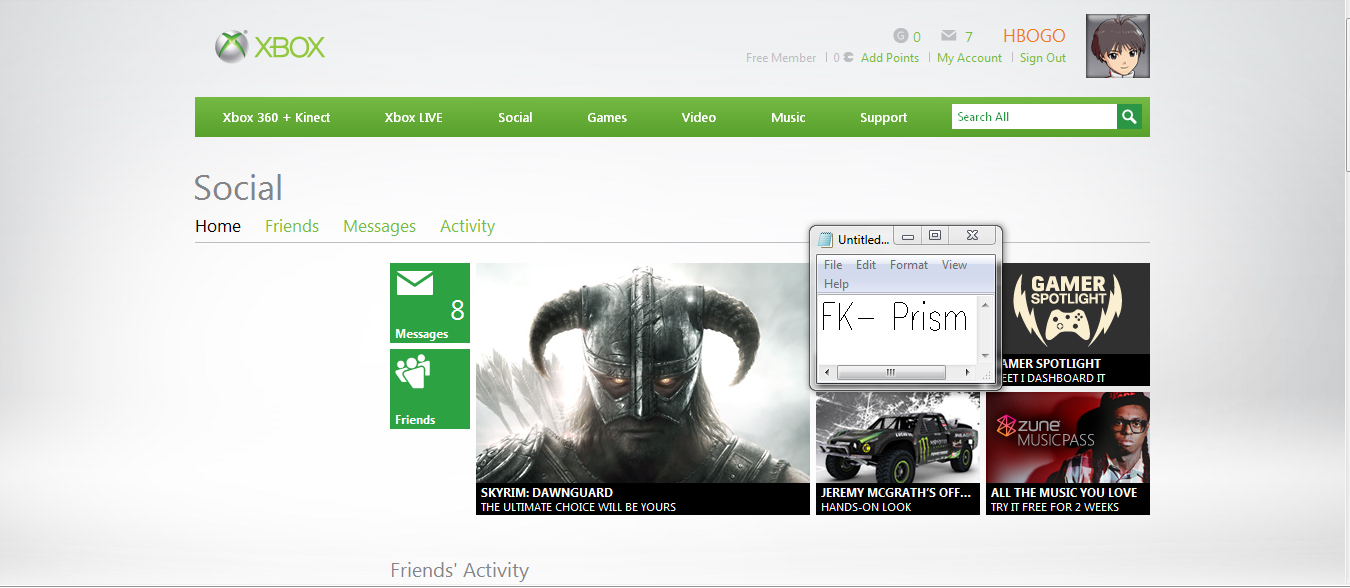The width and height of the screenshot is (1350, 588).
Task: Click the SKYRIM: DAWNGUARD caption text
Action: coord(547,493)
